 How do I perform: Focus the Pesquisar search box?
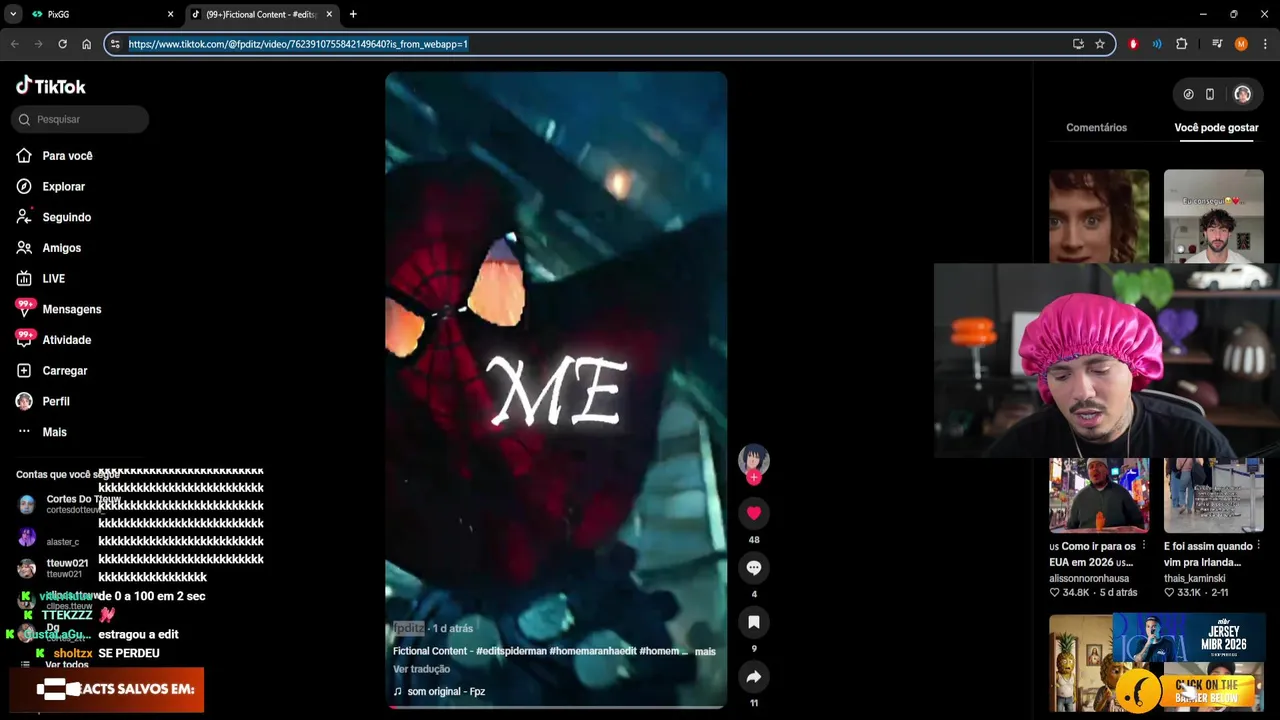point(80,119)
